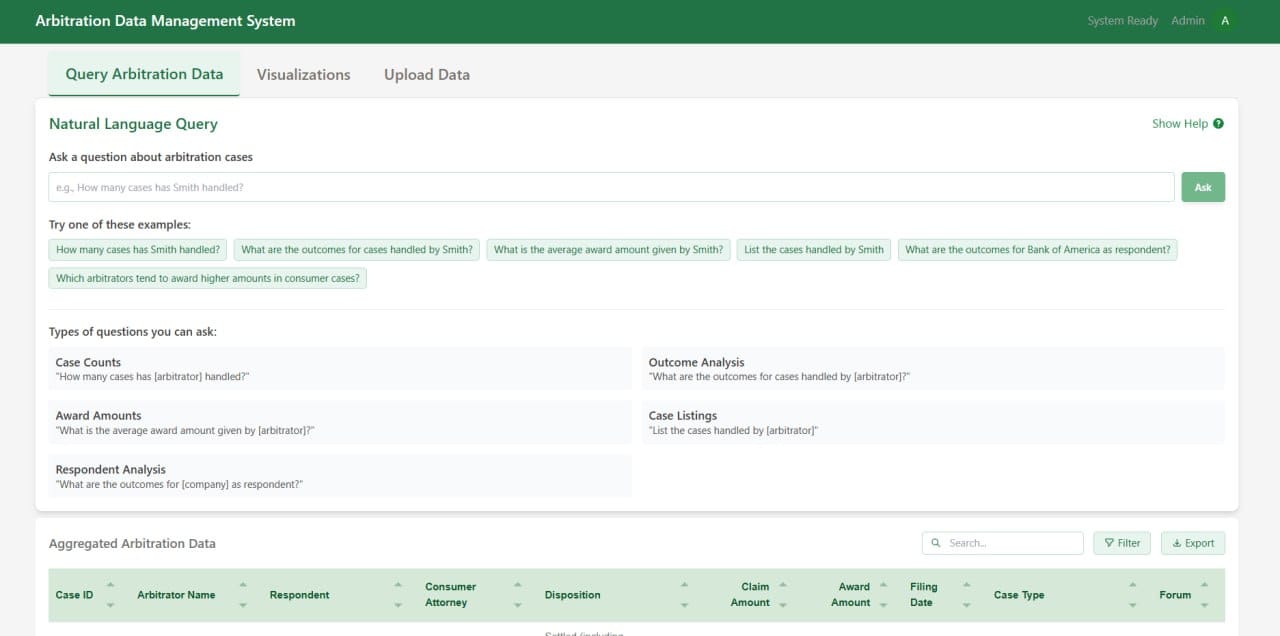Click the question-mark help icon beside Show Help
The image size is (1280, 636).
(1218, 123)
